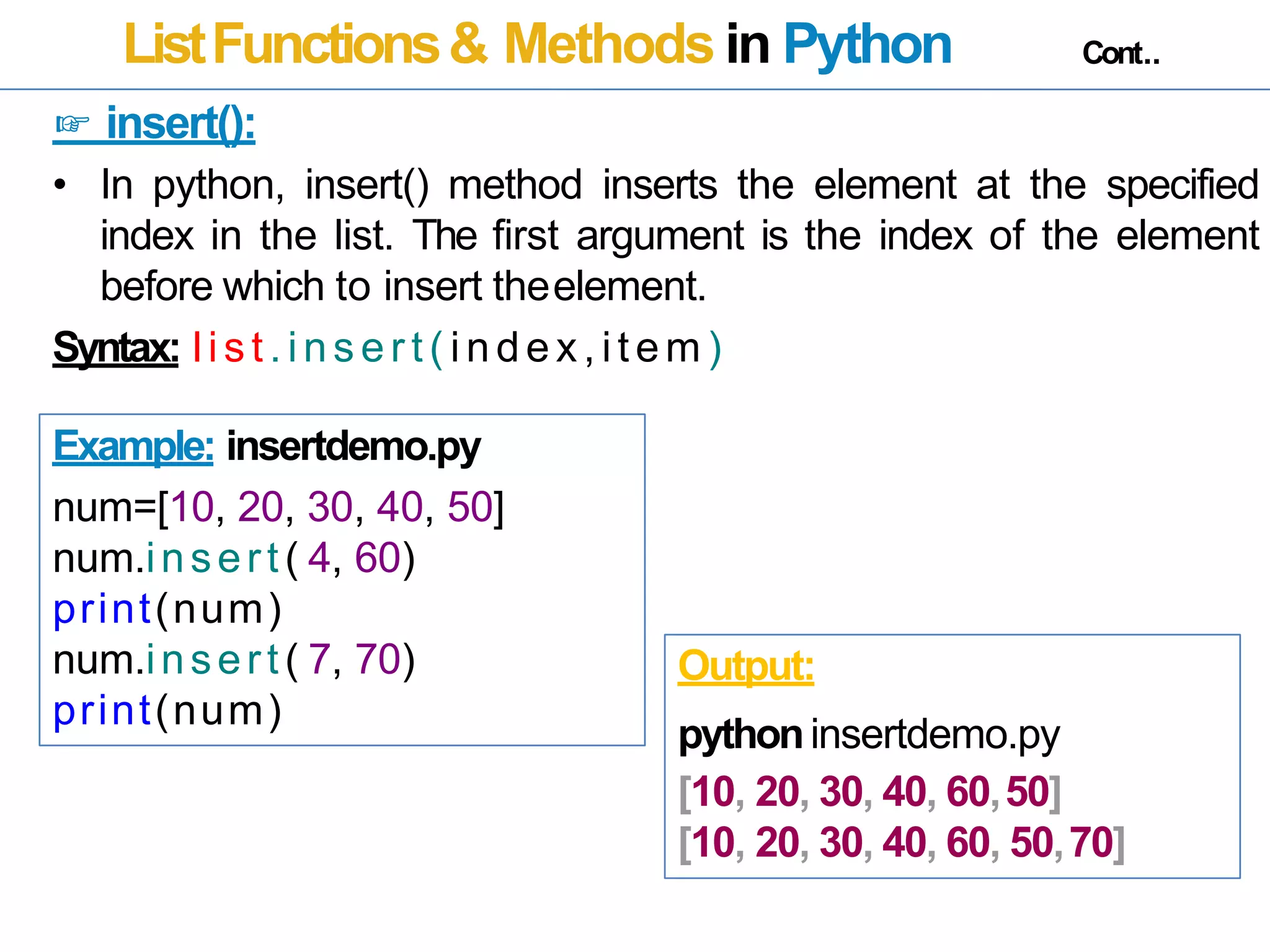Click the 'Output:' underlined label
The height and width of the screenshot is (952, 1270).
click(746, 666)
